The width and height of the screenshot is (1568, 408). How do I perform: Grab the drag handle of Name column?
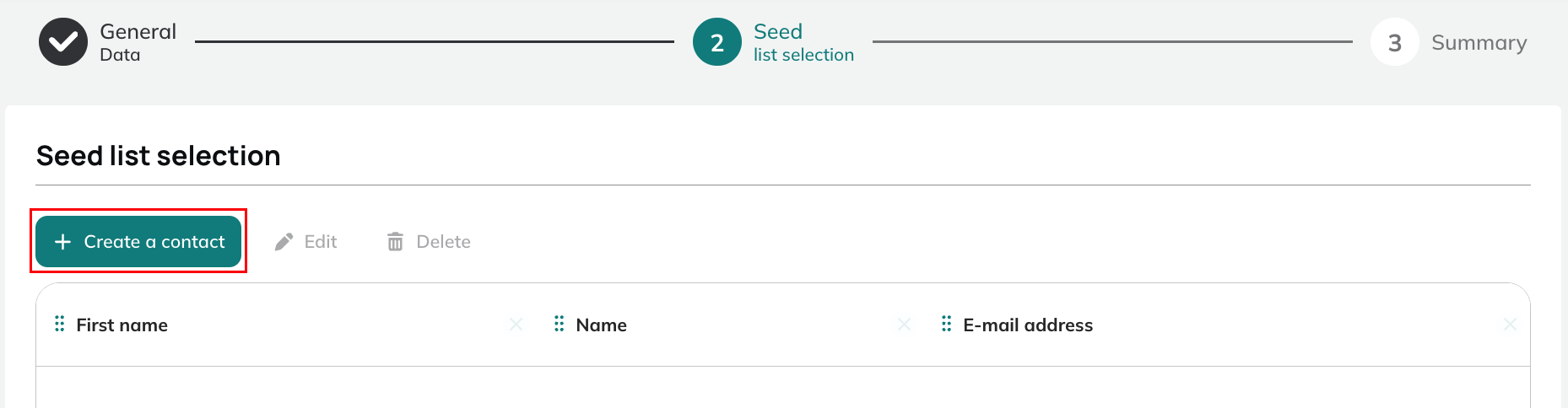click(559, 324)
